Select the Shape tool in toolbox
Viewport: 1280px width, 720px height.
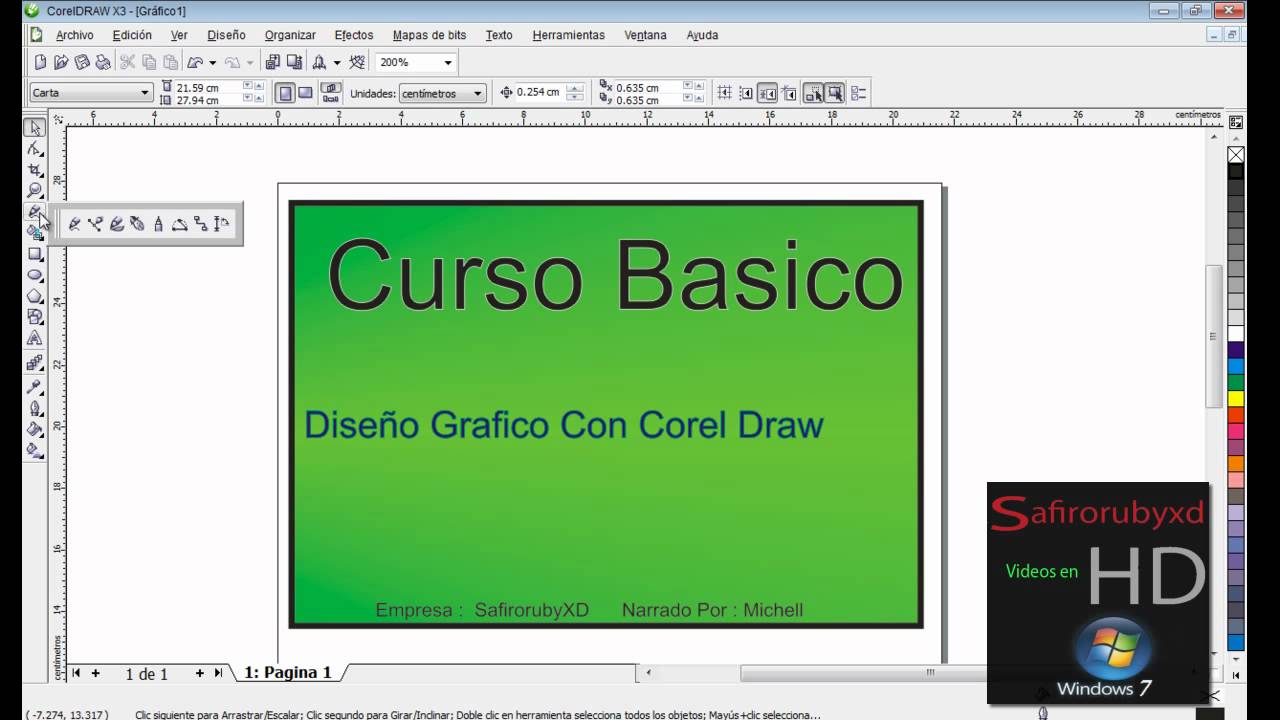pyautogui.click(x=35, y=148)
